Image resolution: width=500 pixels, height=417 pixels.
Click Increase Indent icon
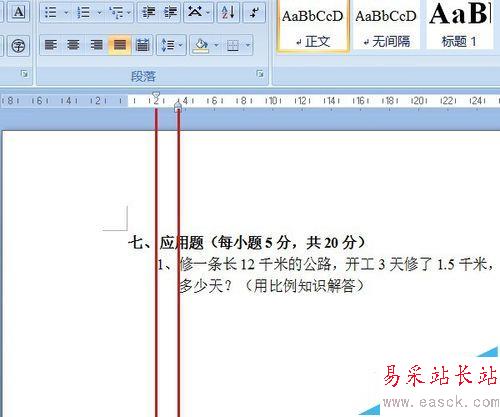[x=170, y=12]
